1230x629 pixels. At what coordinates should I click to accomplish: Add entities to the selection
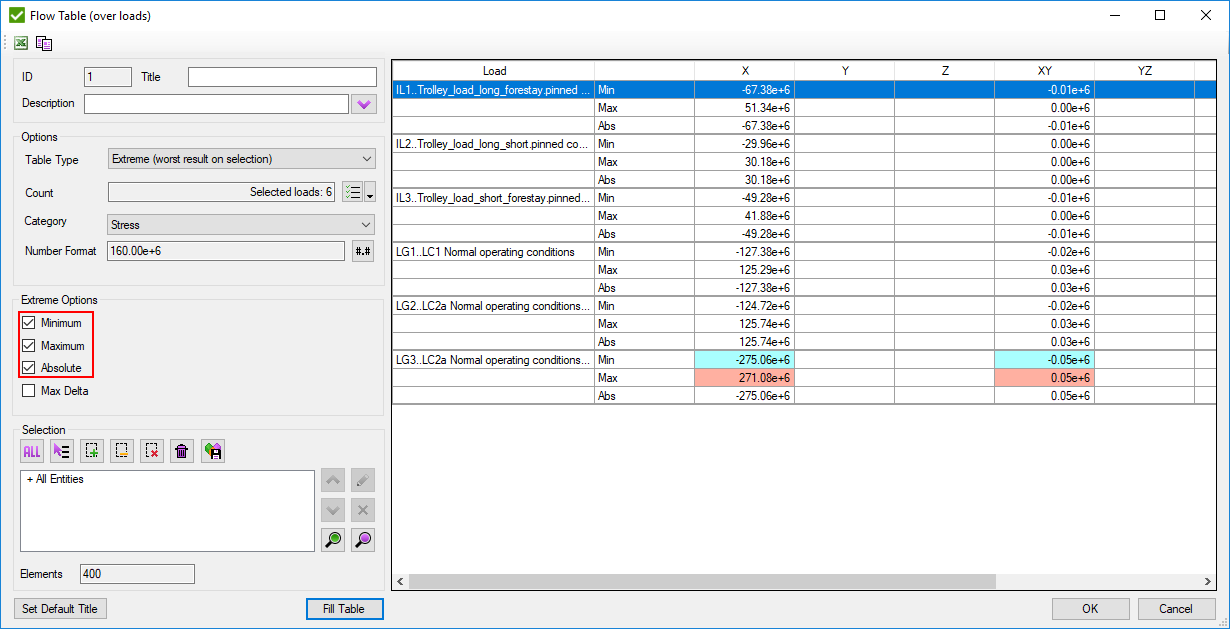(92, 451)
